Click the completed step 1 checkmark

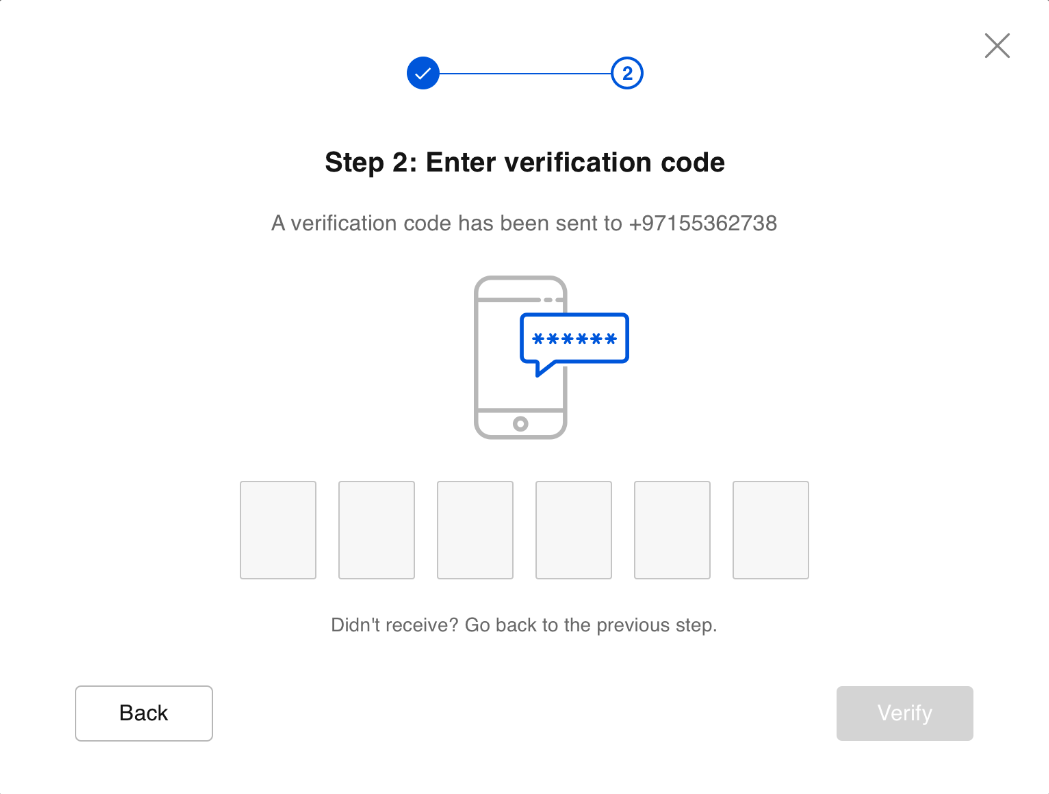point(423,73)
